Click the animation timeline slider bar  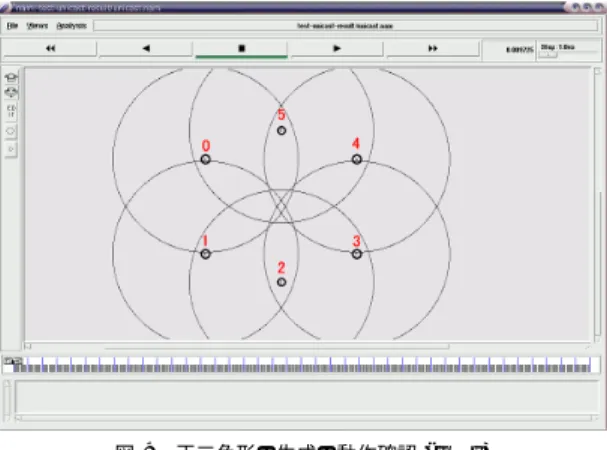coord(302,365)
